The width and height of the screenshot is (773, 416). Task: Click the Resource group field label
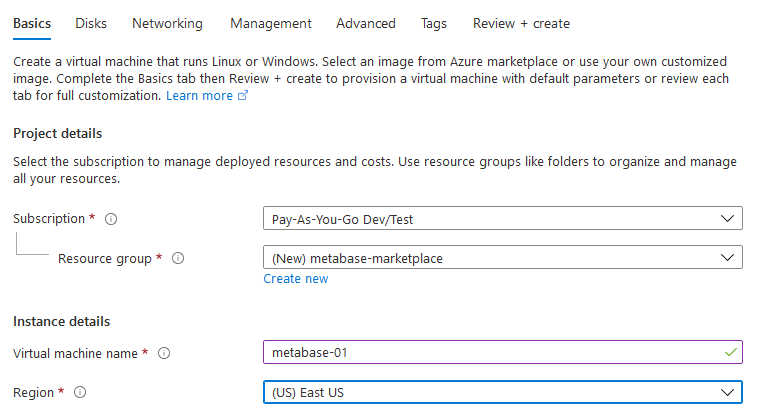pos(105,259)
